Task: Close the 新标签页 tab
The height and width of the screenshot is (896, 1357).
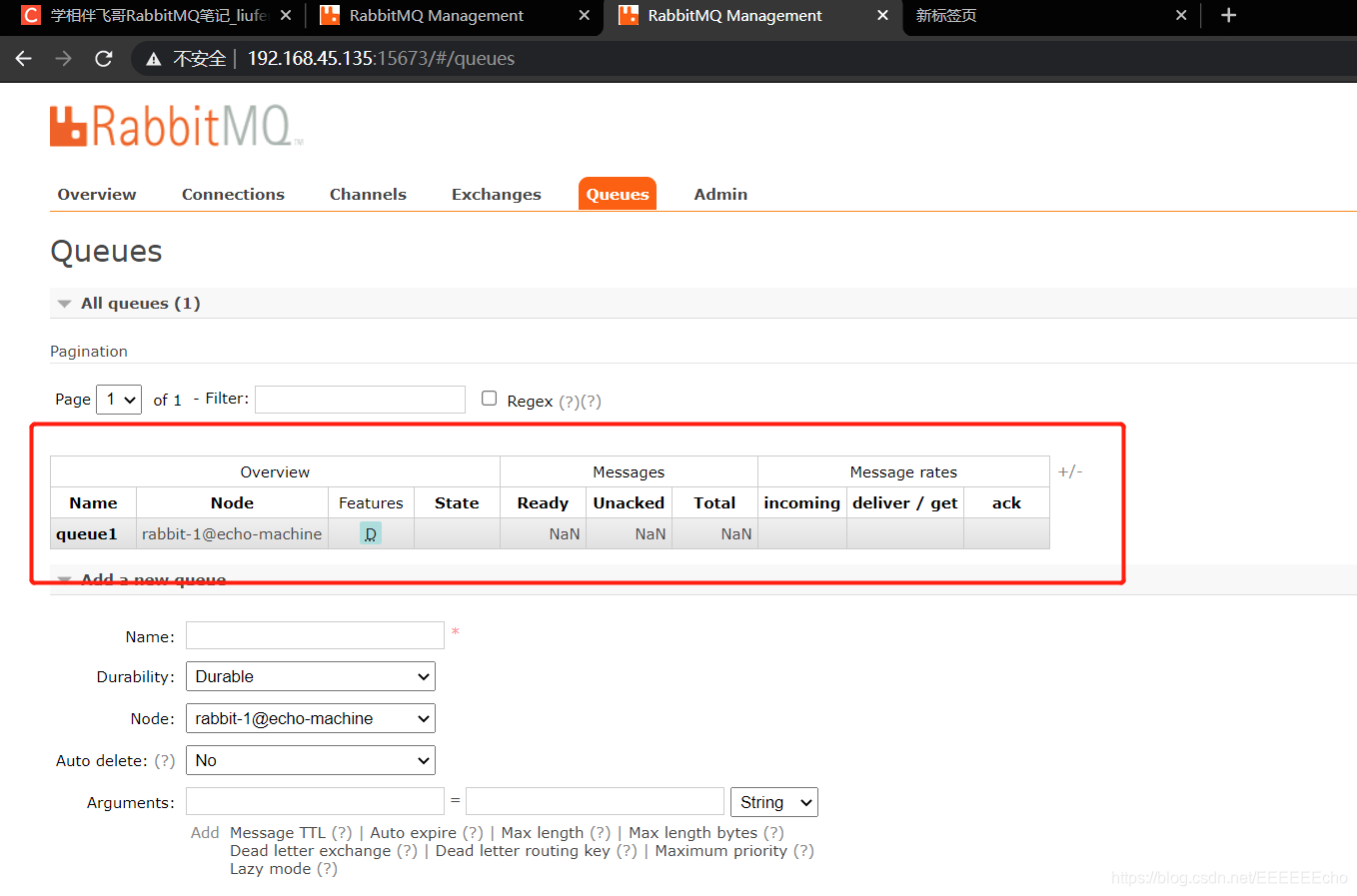Action: pyautogui.click(x=1181, y=15)
